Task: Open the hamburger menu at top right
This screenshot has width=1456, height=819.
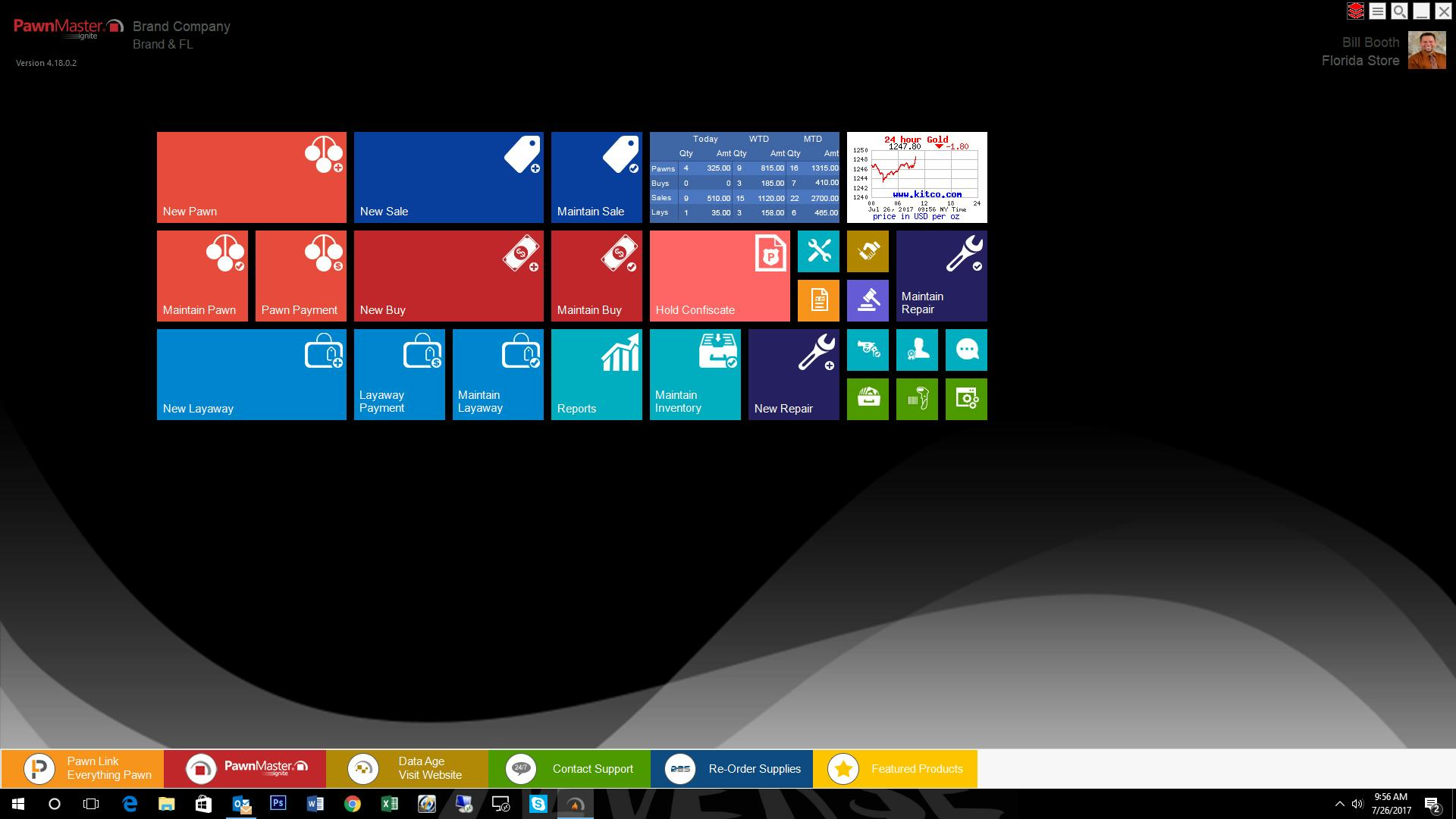Action: point(1378,11)
